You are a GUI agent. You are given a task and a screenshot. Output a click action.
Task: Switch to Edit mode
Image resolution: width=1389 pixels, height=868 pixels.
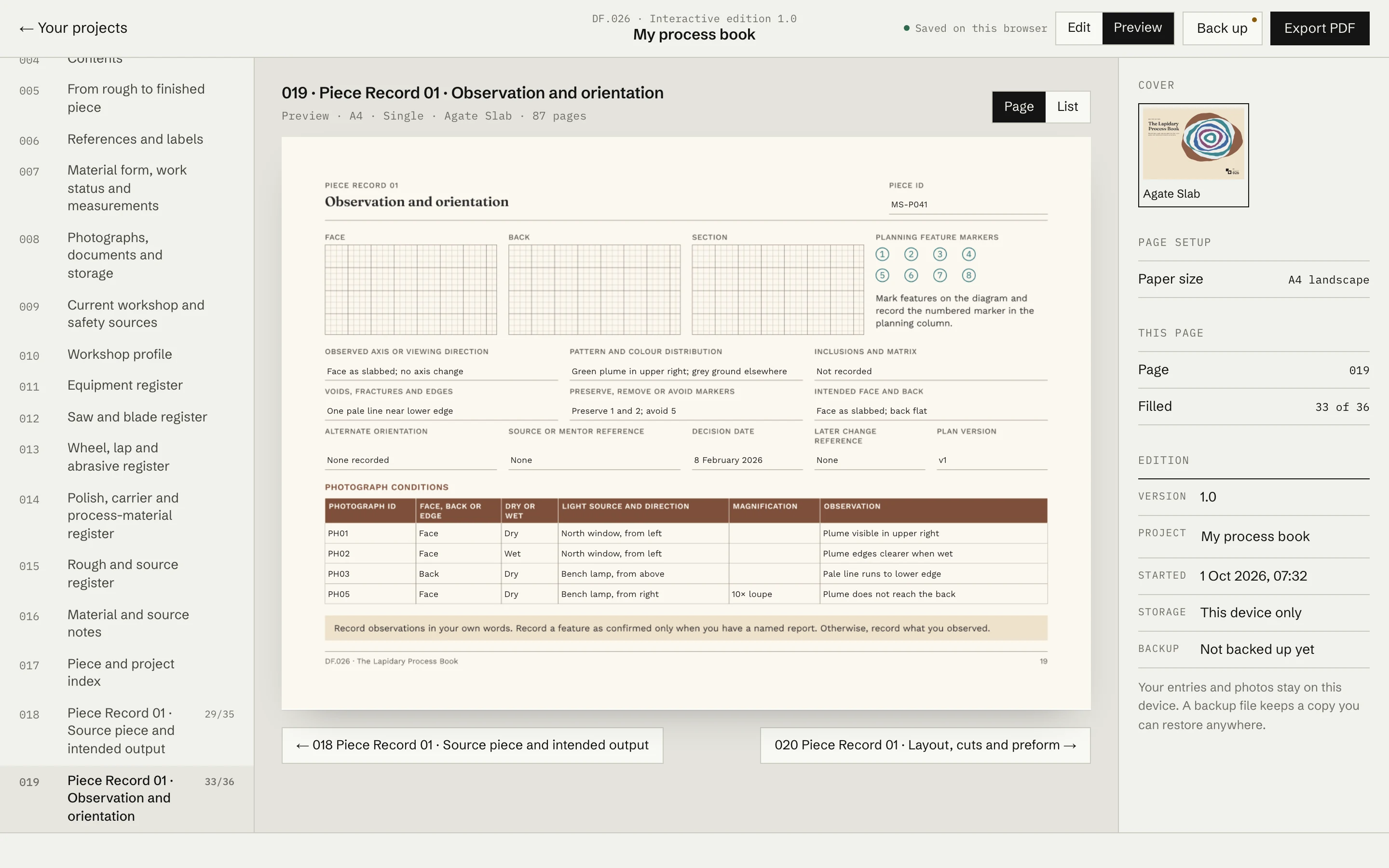[x=1078, y=28]
